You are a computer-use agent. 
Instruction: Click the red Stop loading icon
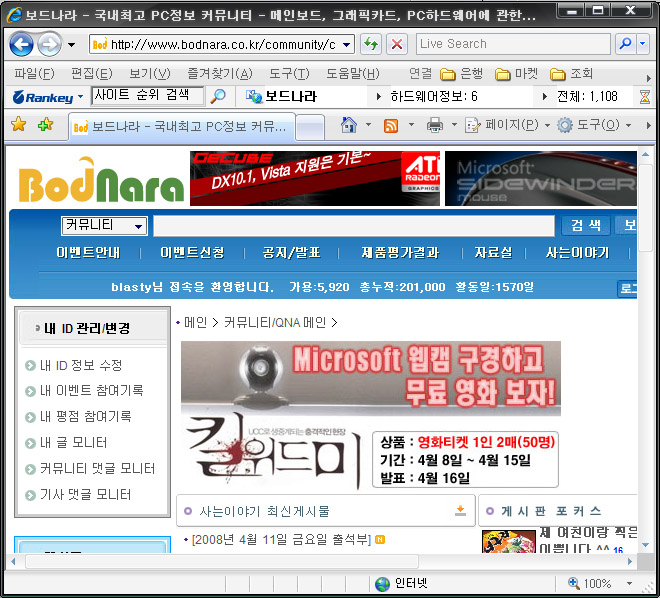[397, 44]
